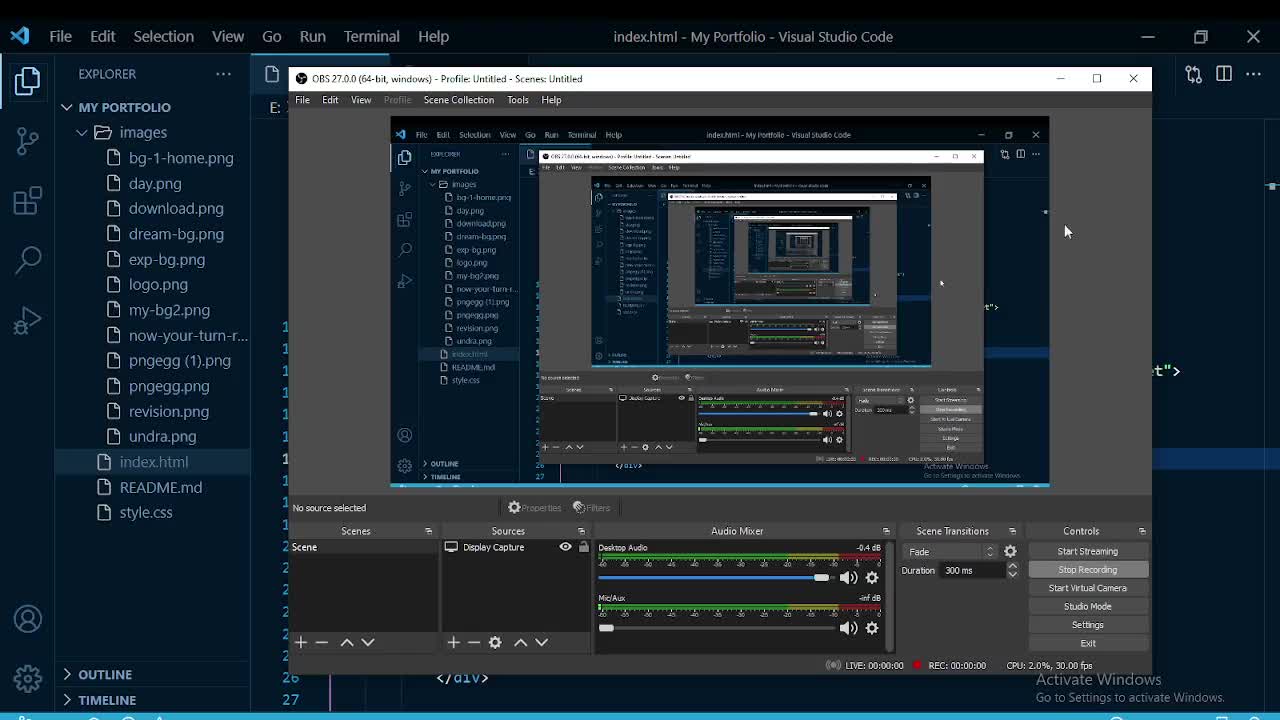Image resolution: width=1280 pixels, height=720 pixels.
Task: Add a new source with plus icon
Action: click(453, 642)
